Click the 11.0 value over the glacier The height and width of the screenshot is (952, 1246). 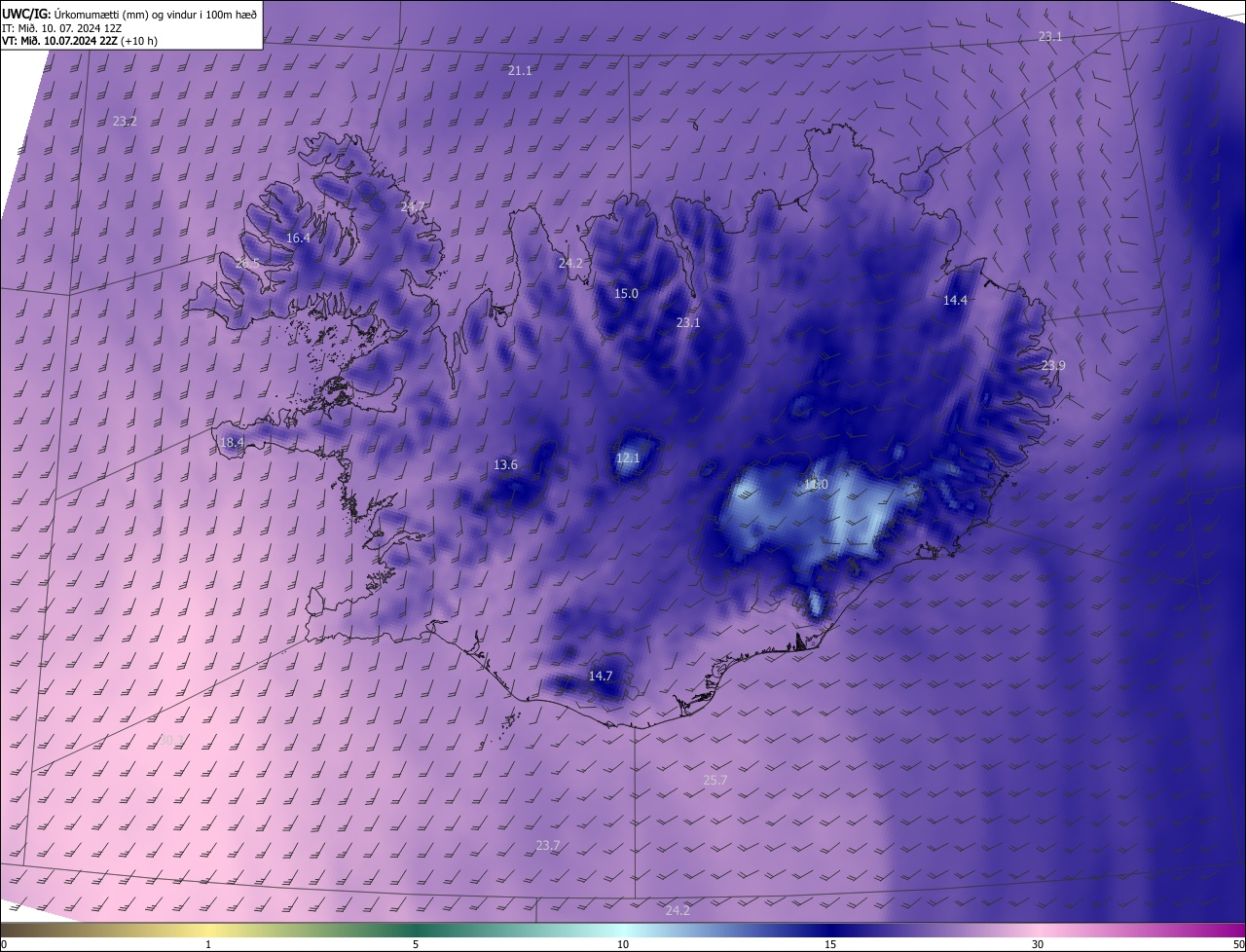(x=816, y=484)
